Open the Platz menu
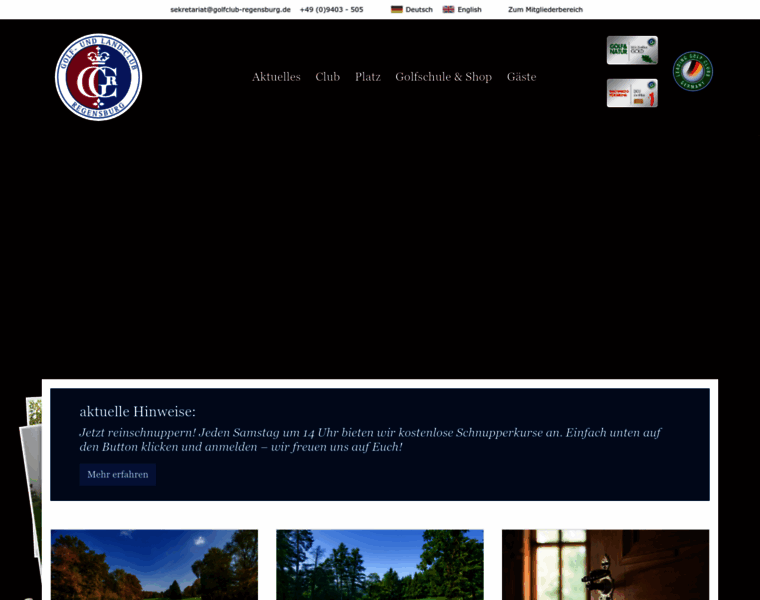Image resolution: width=760 pixels, height=600 pixels. point(368,77)
